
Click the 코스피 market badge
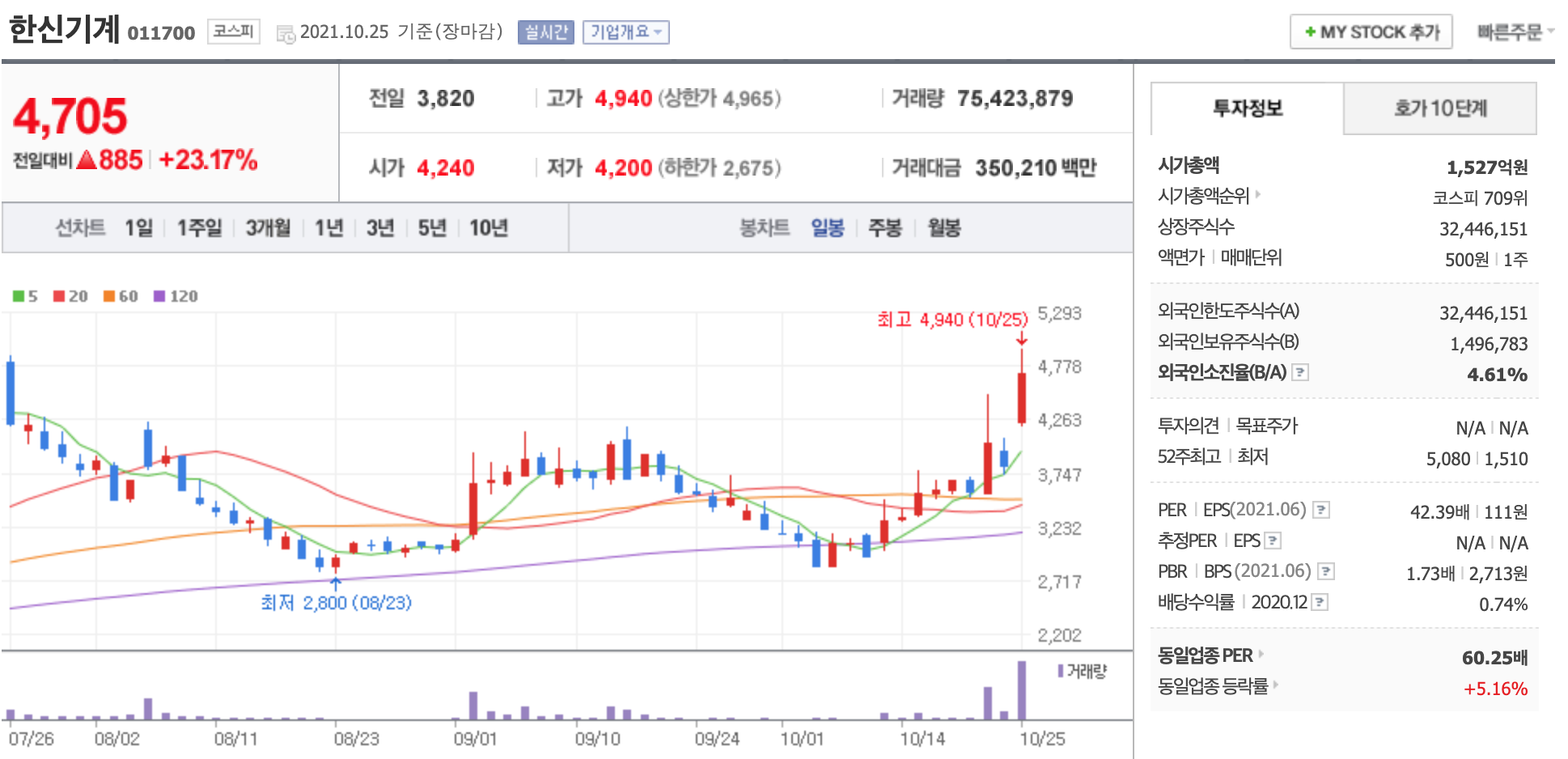click(234, 32)
